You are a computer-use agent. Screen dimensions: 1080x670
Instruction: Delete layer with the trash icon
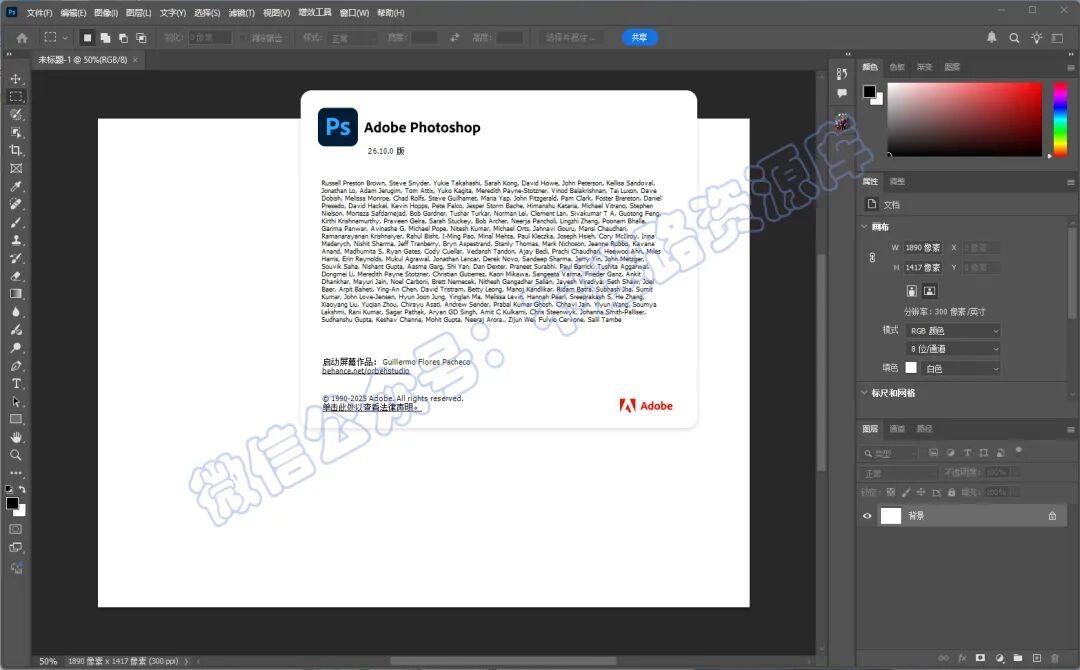[x=1055, y=658]
